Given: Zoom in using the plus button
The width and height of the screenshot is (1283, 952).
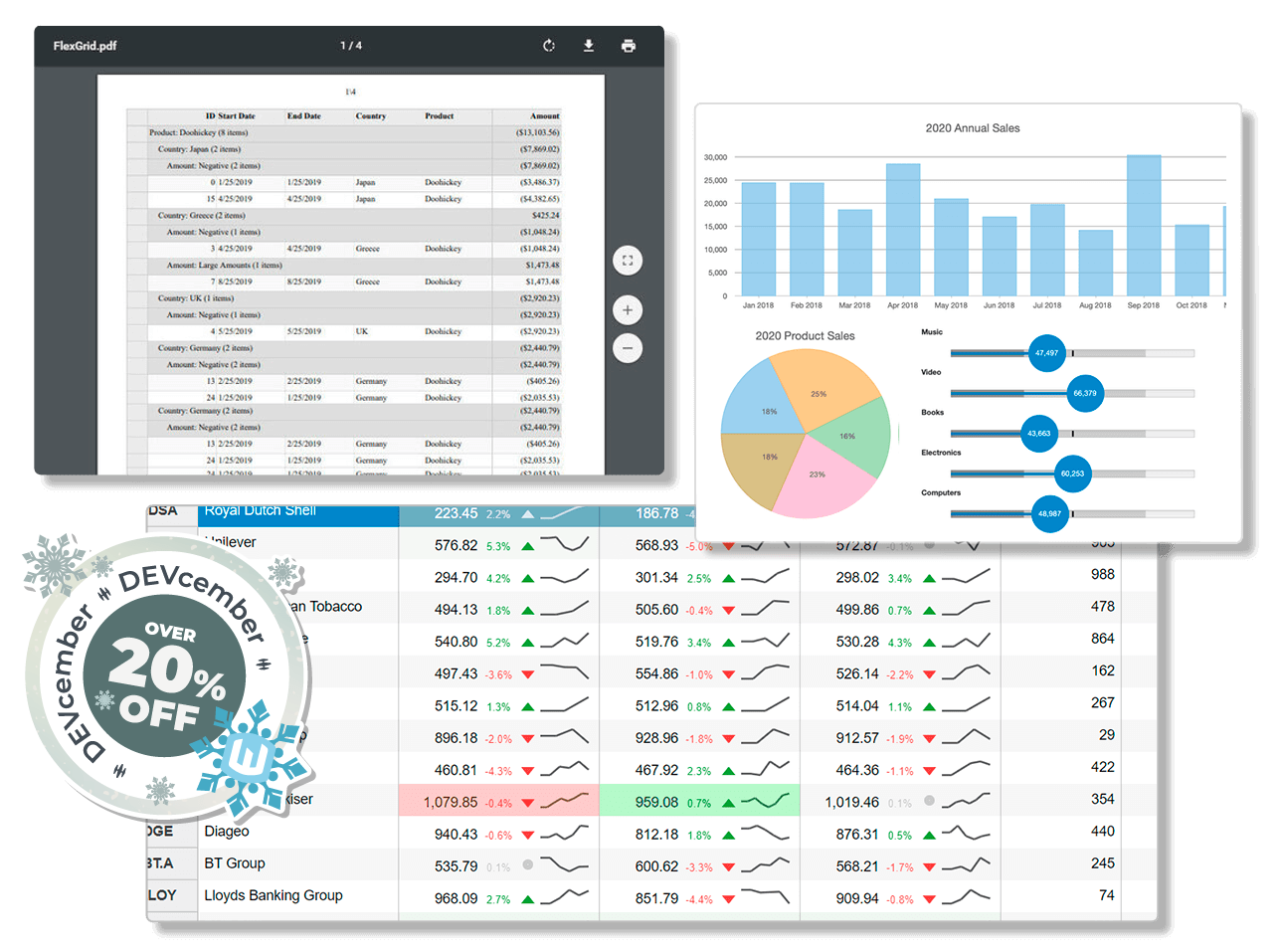Looking at the screenshot, I should [628, 310].
